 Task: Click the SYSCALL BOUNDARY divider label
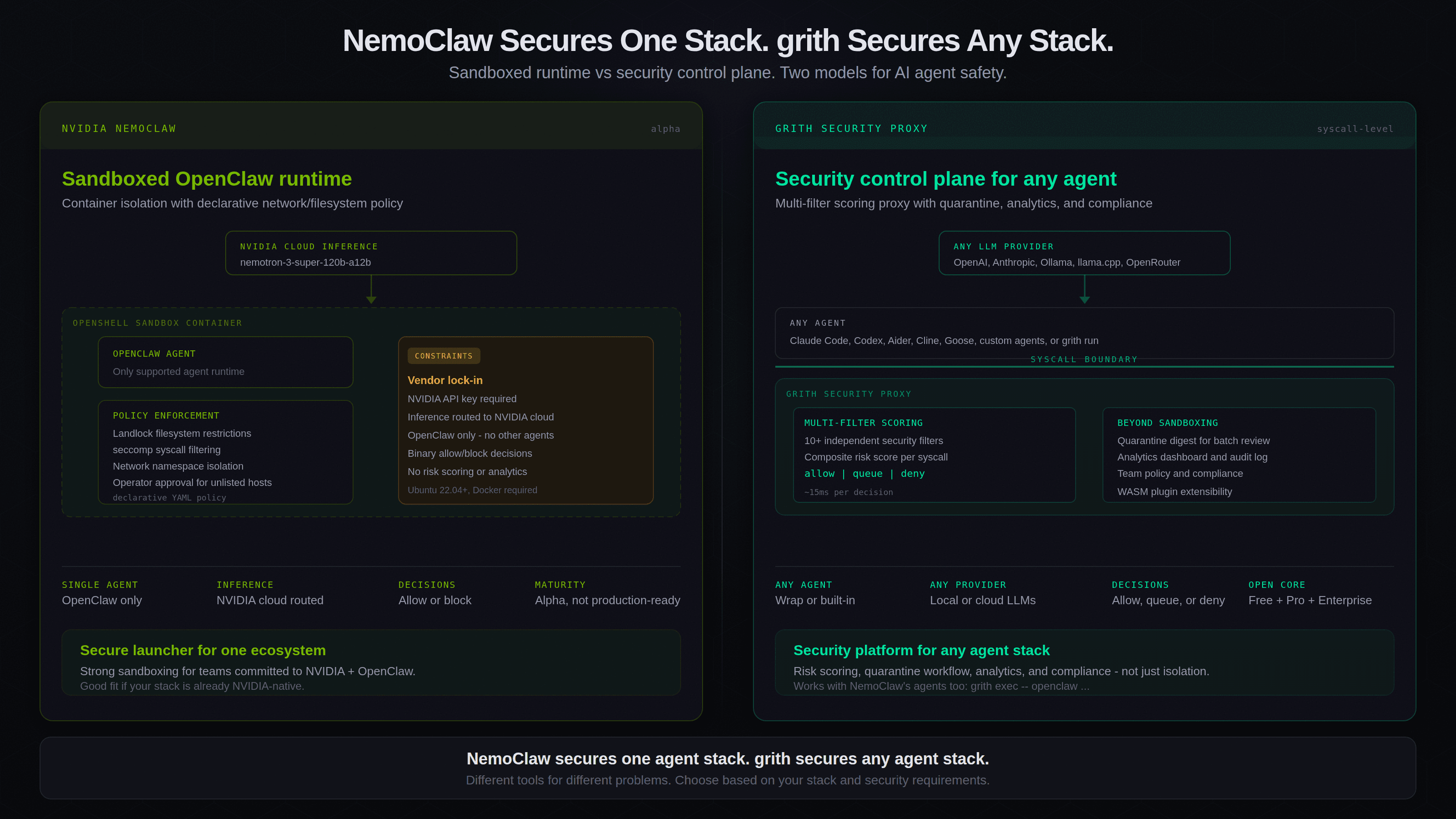coord(1083,359)
